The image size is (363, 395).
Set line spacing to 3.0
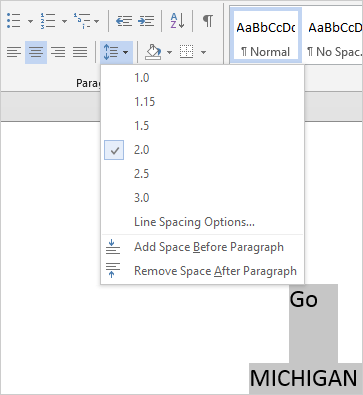click(202, 198)
